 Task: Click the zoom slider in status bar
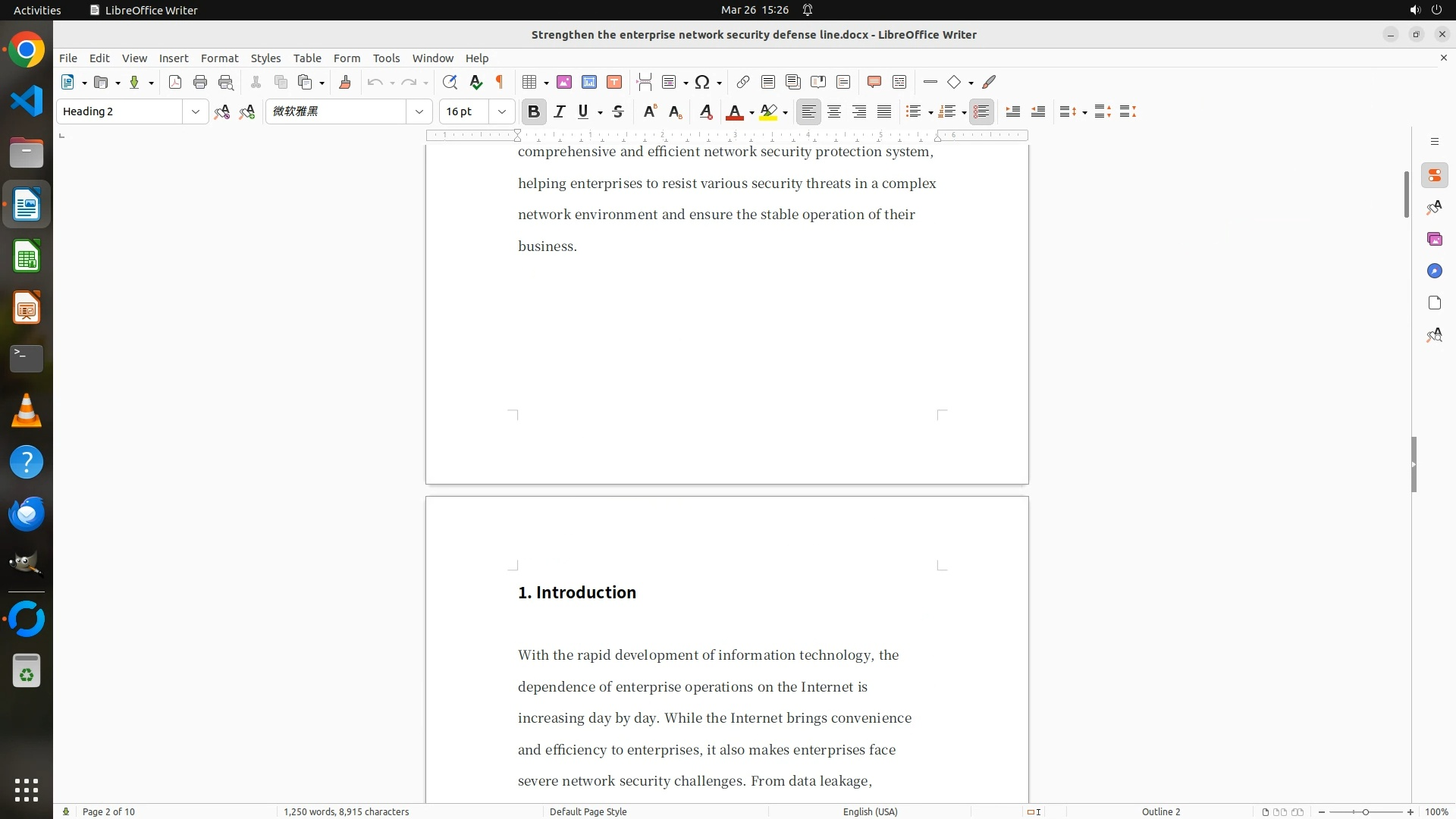pyautogui.click(x=1365, y=811)
